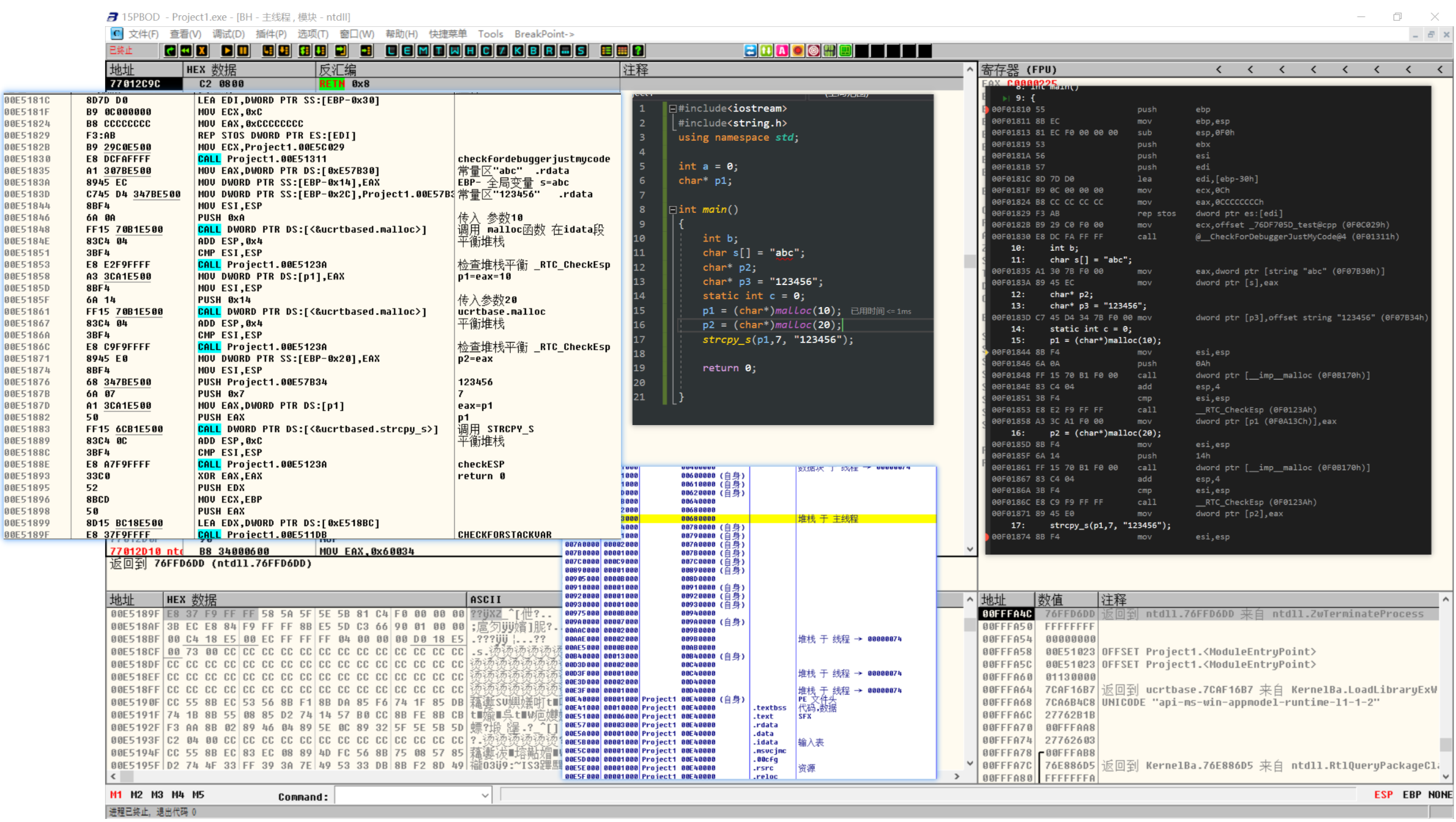Viewport: 1456px width, 822px height.
Task: Click the blue swap-arrows plugin icon
Action: pos(751,51)
